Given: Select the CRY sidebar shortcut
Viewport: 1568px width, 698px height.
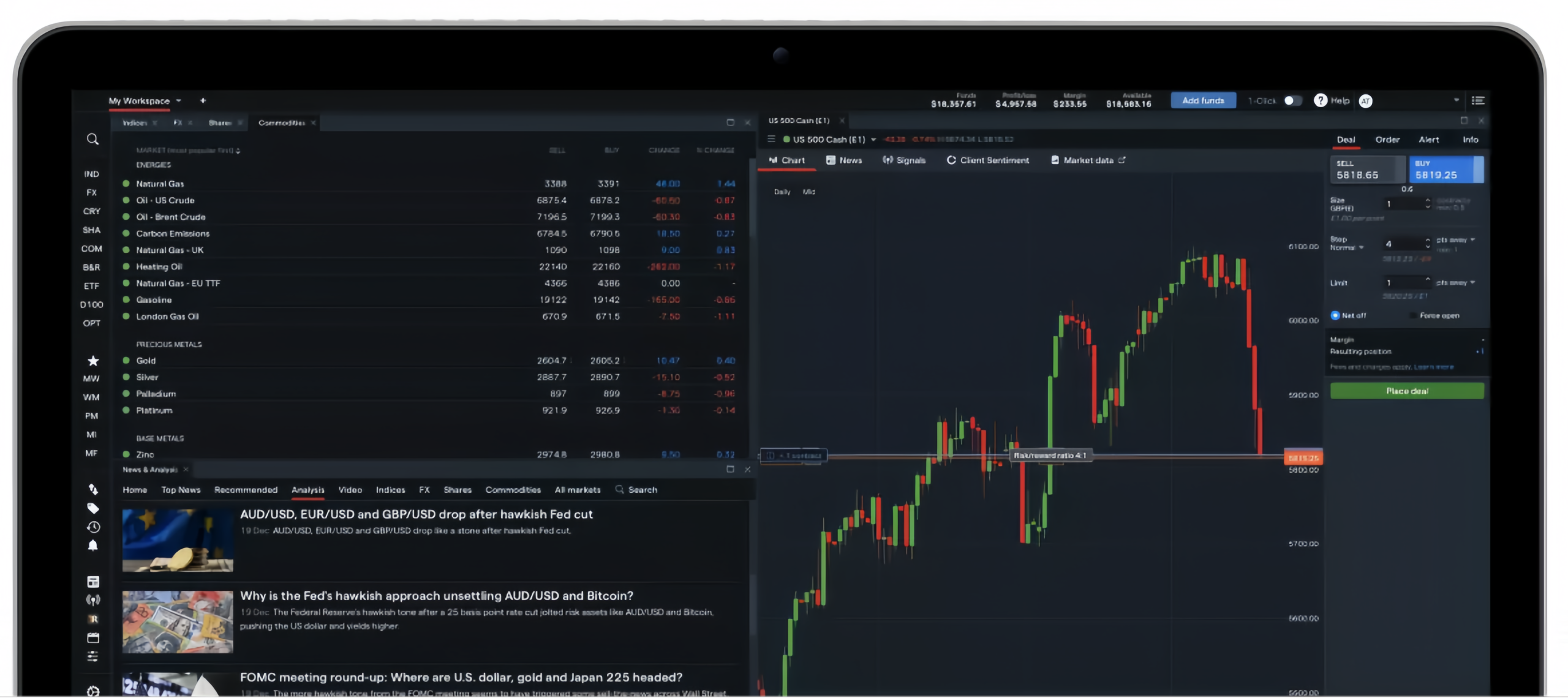Looking at the screenshot, I should (91, 211).
